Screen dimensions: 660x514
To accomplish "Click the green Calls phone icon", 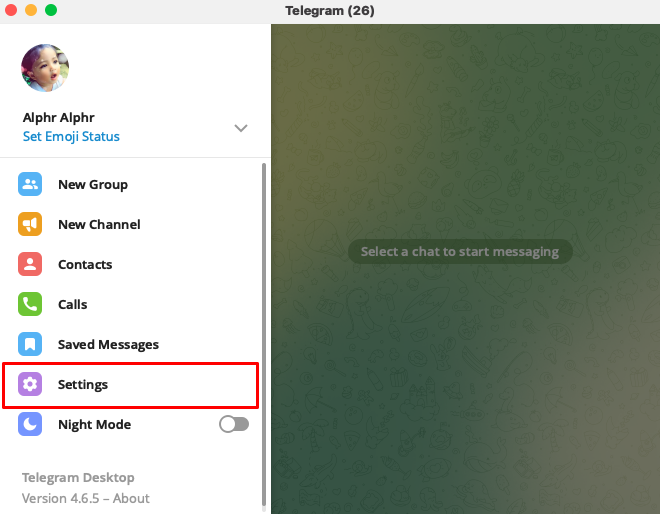I will click(30, 304).
